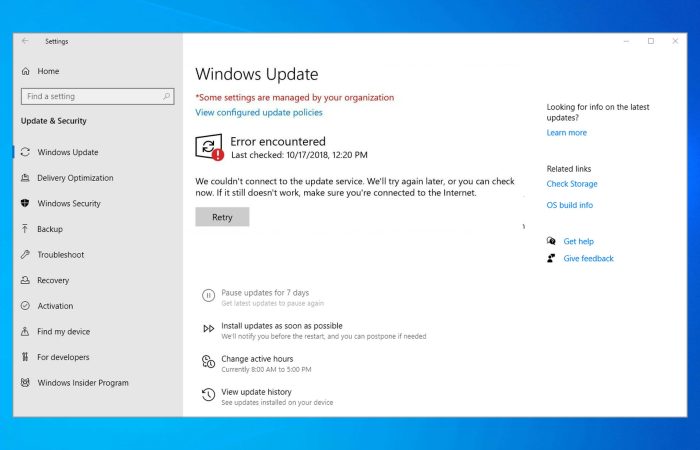
Task: Click the Activation checkmark circle icon
Action: [25, 306]
